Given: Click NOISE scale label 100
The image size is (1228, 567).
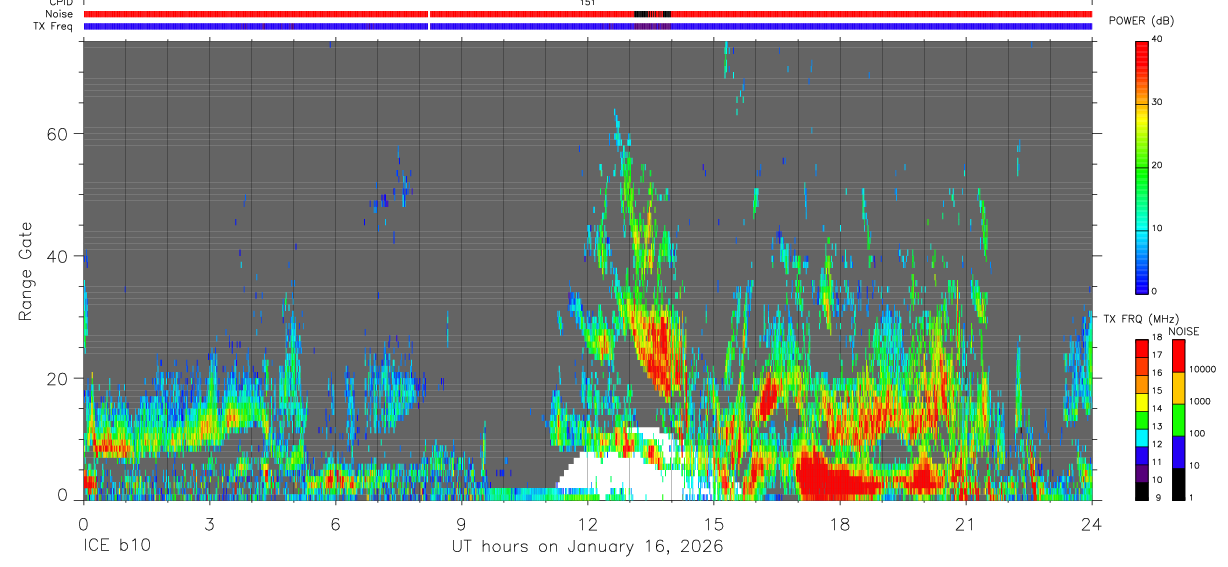Looking at the screenshot, I should click(1198, 433).
